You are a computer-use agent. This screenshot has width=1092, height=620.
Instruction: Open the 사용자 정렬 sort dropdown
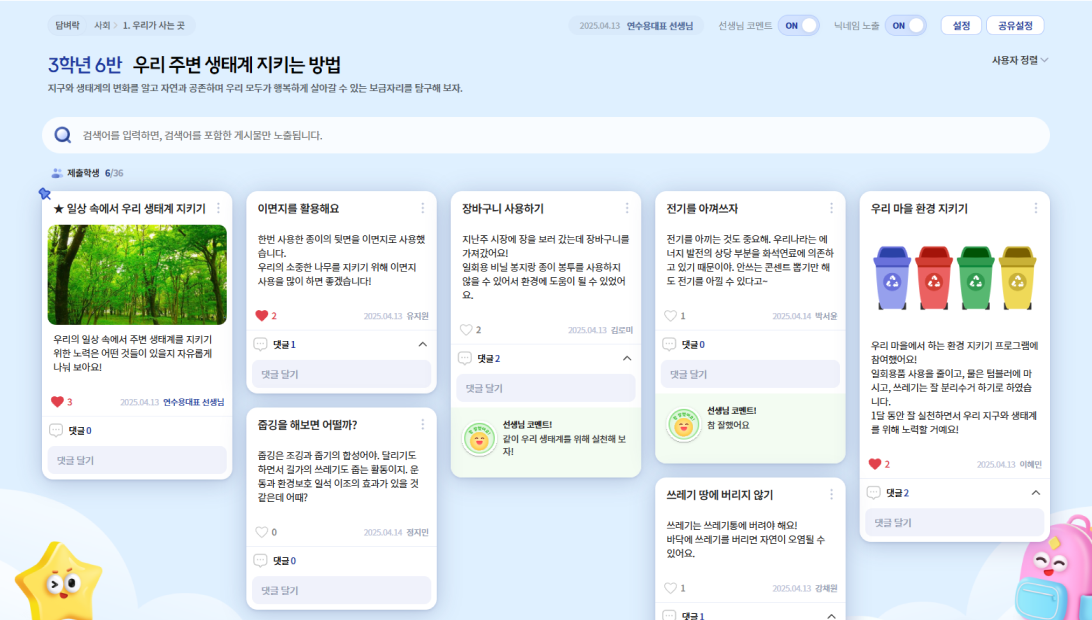click(1020, 61)
